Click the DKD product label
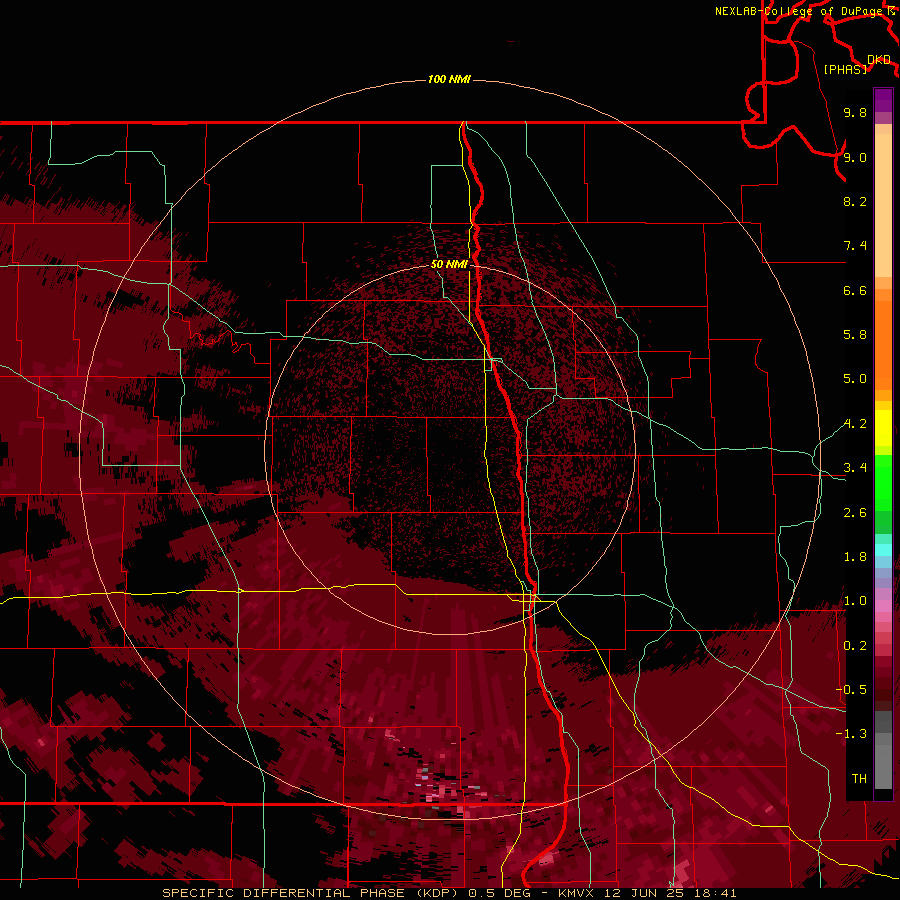The width and height of the screenshot is (900, 900). tap(879, 59)
